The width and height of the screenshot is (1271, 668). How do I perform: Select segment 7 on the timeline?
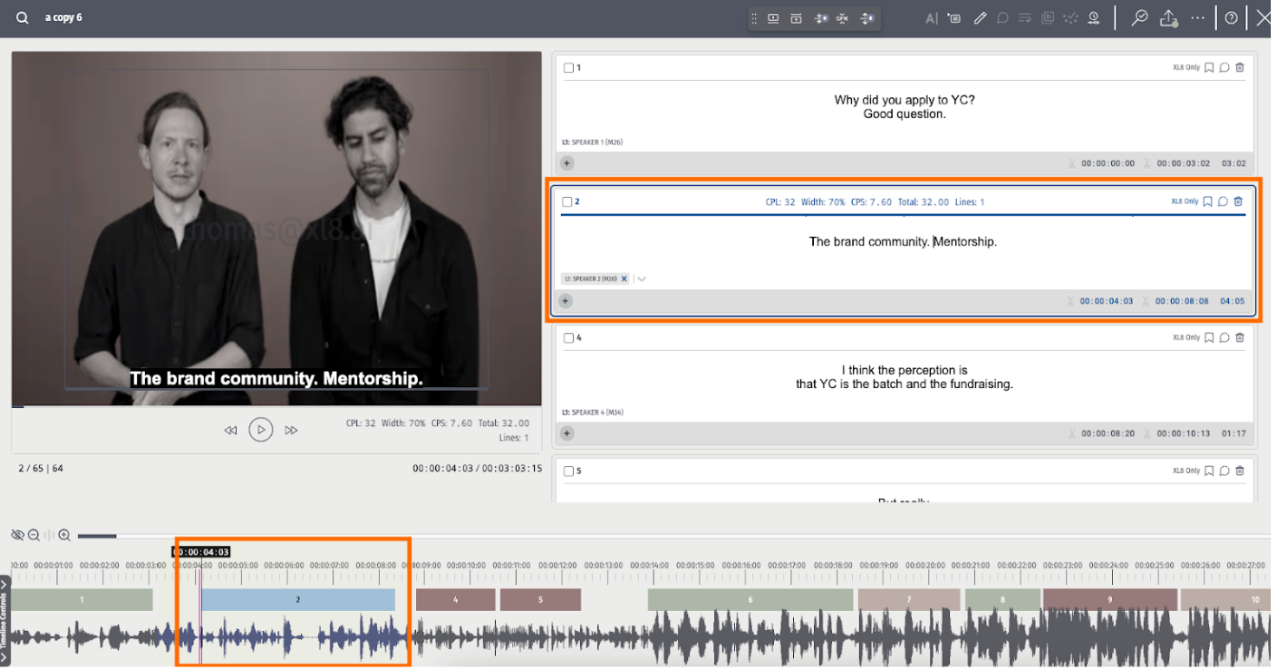pos(909,599)
